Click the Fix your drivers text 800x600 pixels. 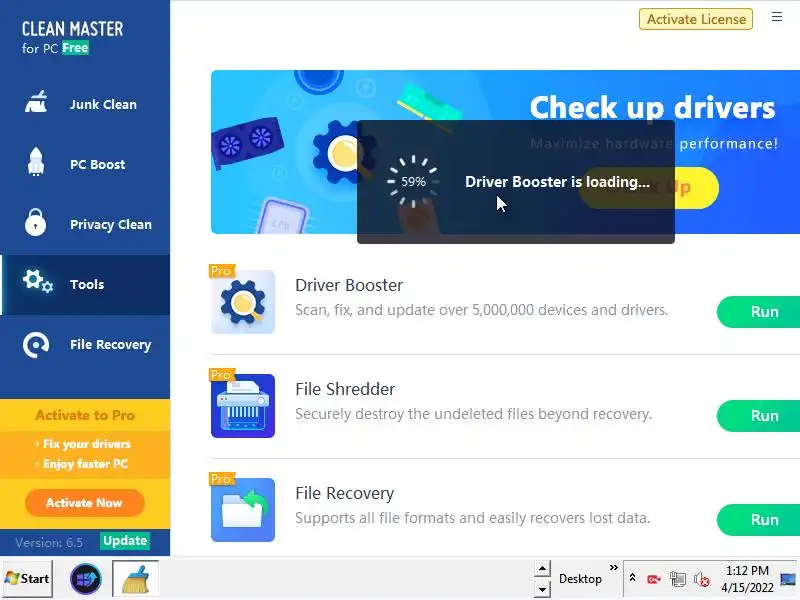tap(87, 444)
